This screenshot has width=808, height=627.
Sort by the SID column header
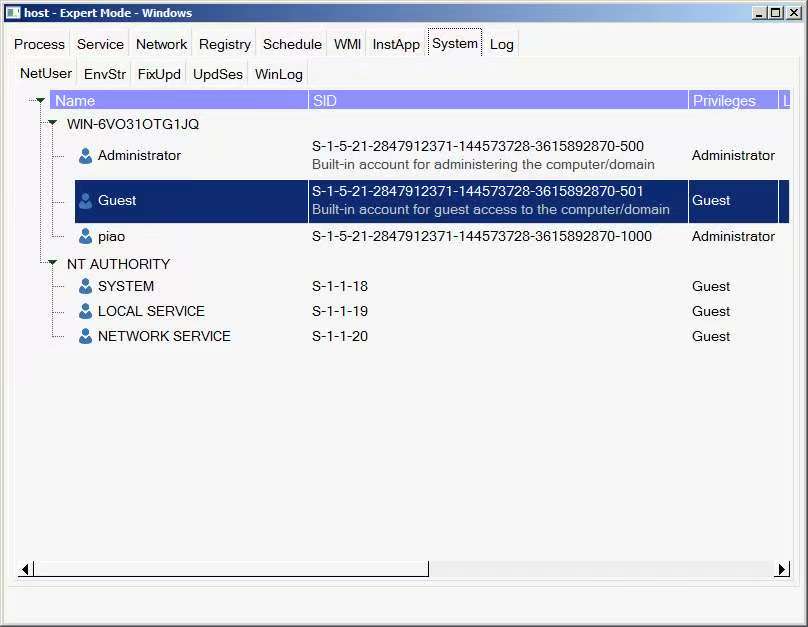pos(498,101)
